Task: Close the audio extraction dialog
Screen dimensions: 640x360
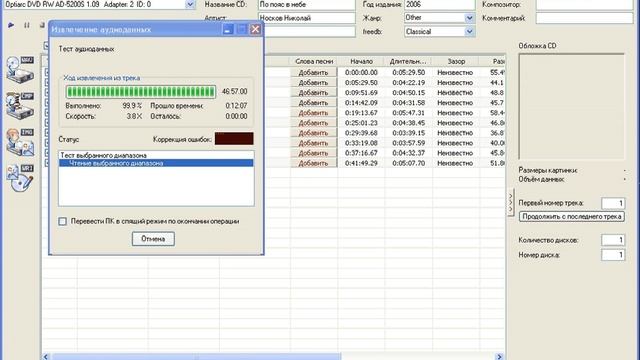Action: (255, 29)
